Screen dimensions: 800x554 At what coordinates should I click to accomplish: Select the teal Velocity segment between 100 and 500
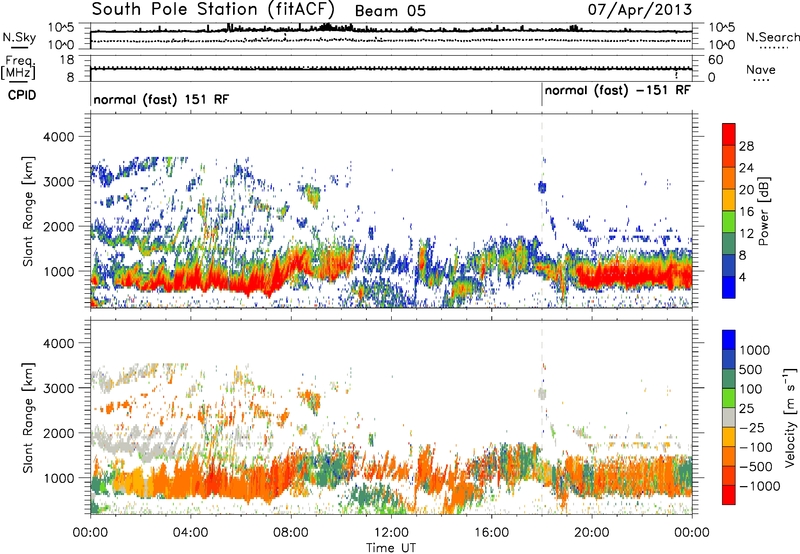(729, 380)
